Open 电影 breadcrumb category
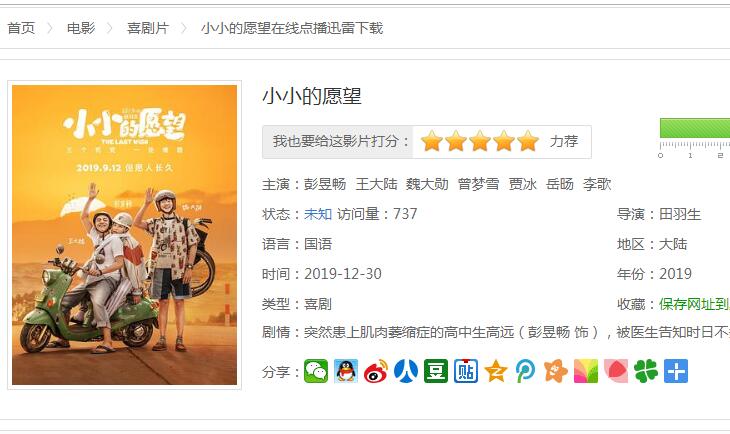Viewport: 730px width, 434px height. (81, 28)
